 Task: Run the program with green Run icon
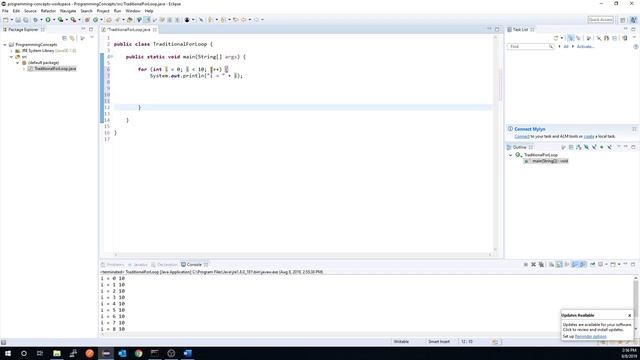coord(48,20)
